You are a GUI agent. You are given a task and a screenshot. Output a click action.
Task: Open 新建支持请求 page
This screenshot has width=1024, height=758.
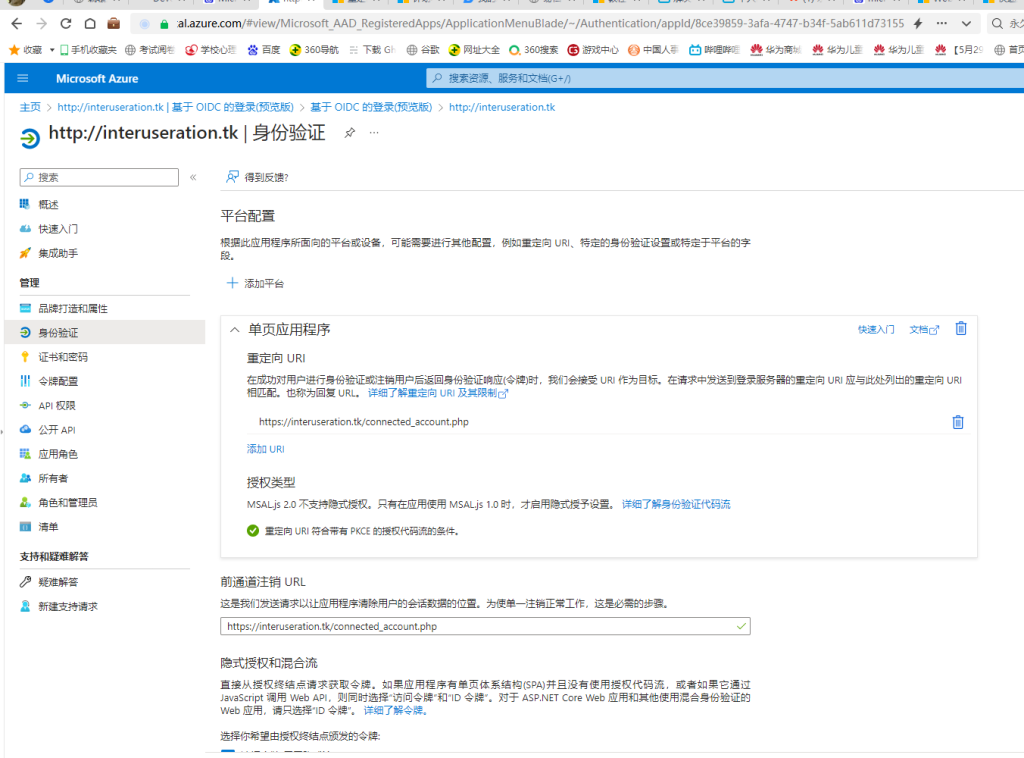pos(67,606)
